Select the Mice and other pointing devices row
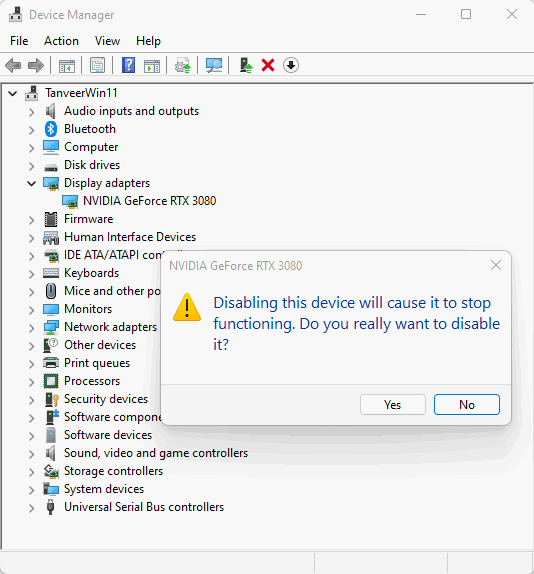Viewport: 534px width, 574px height. (x=112, y=291)
